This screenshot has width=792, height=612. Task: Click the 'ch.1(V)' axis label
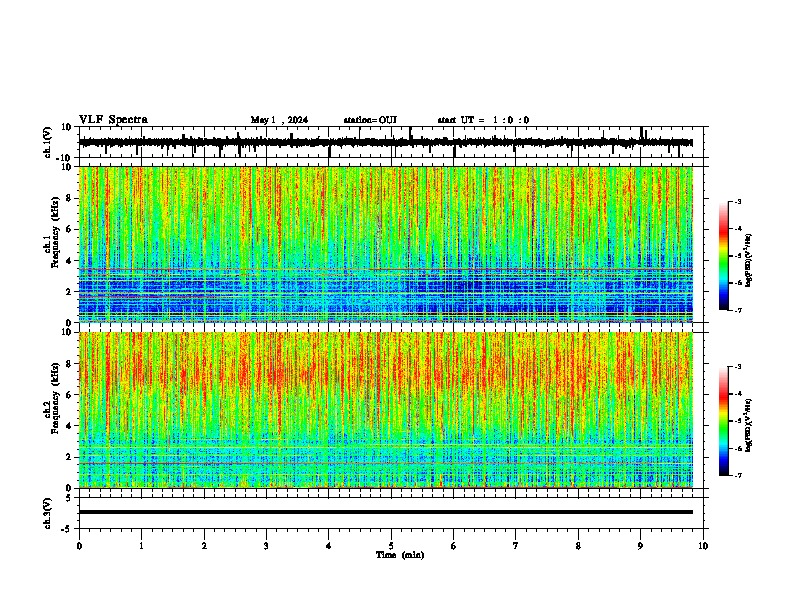coord(48,142)
